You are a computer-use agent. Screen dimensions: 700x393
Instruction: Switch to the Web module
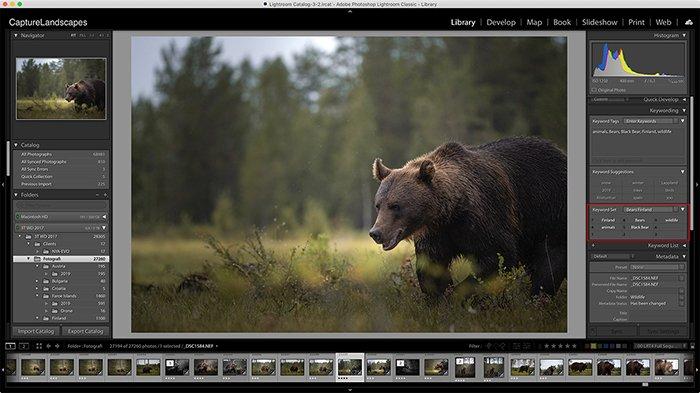(663, 22)
